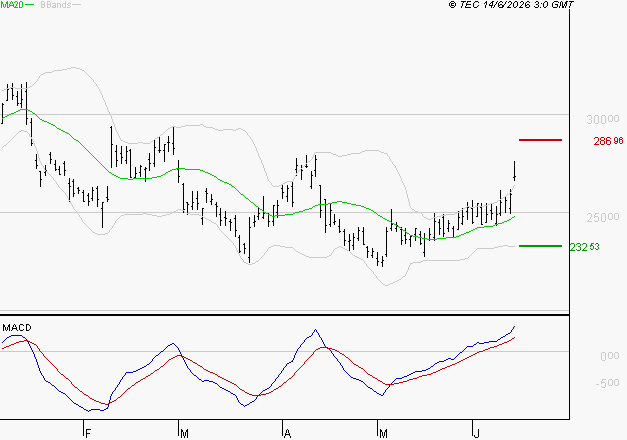Click the green support level line
The height and width of the screenshot is (440, 627).
click(x=540, y=246)
